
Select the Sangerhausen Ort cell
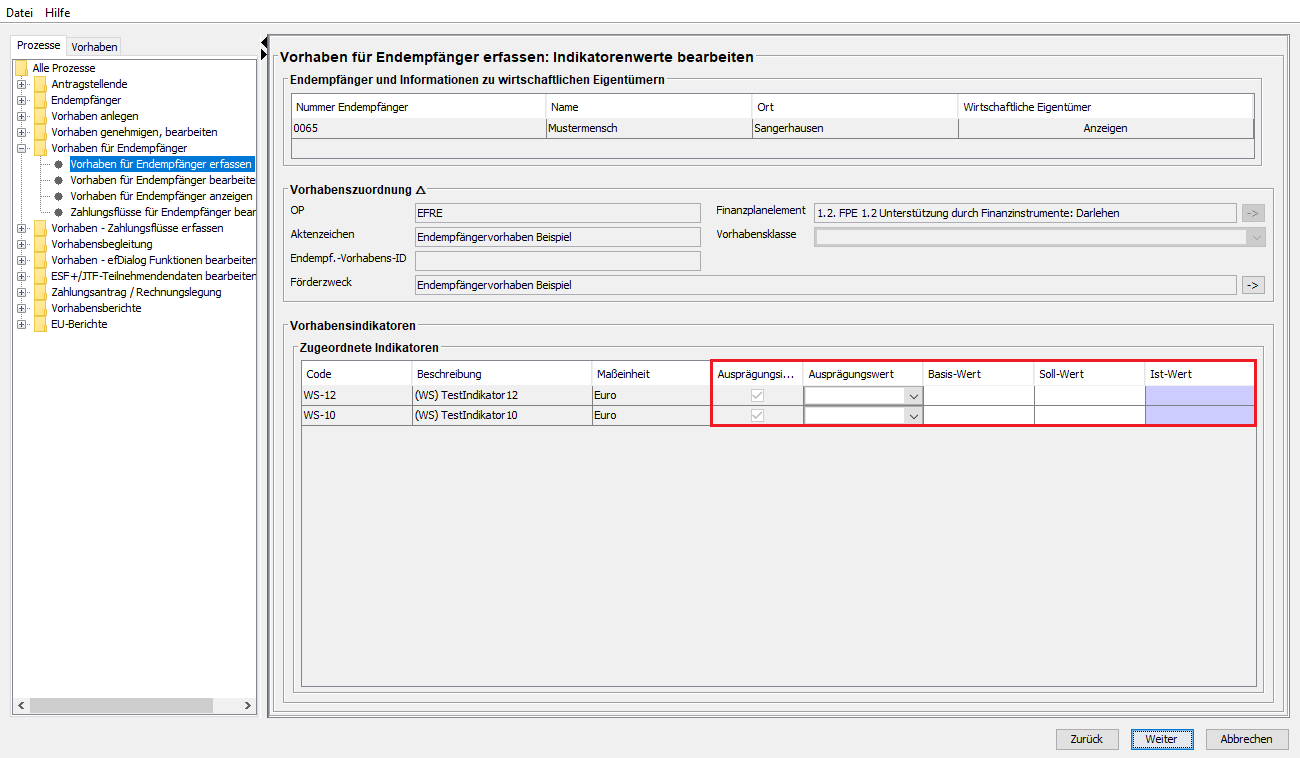pos(855,128)
